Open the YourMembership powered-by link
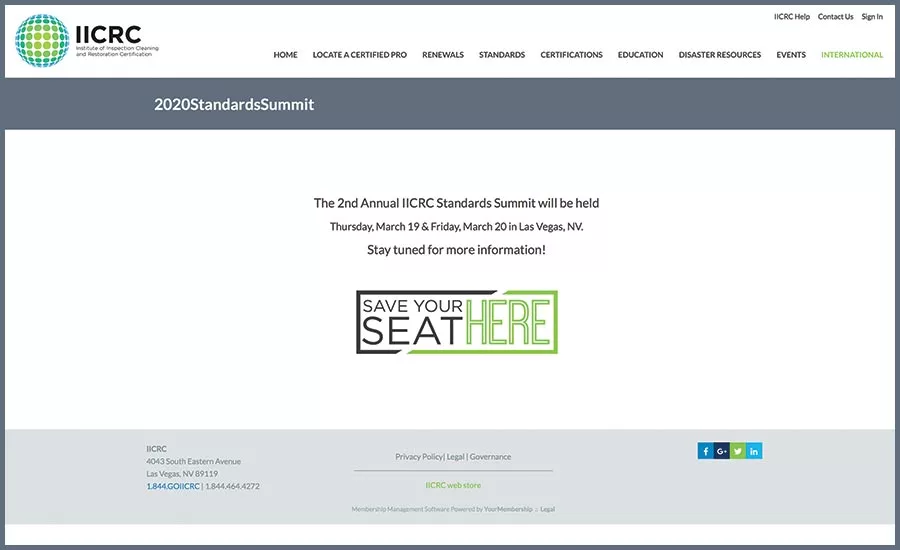Viewport: 900px width, 550px height. (508, 509)
